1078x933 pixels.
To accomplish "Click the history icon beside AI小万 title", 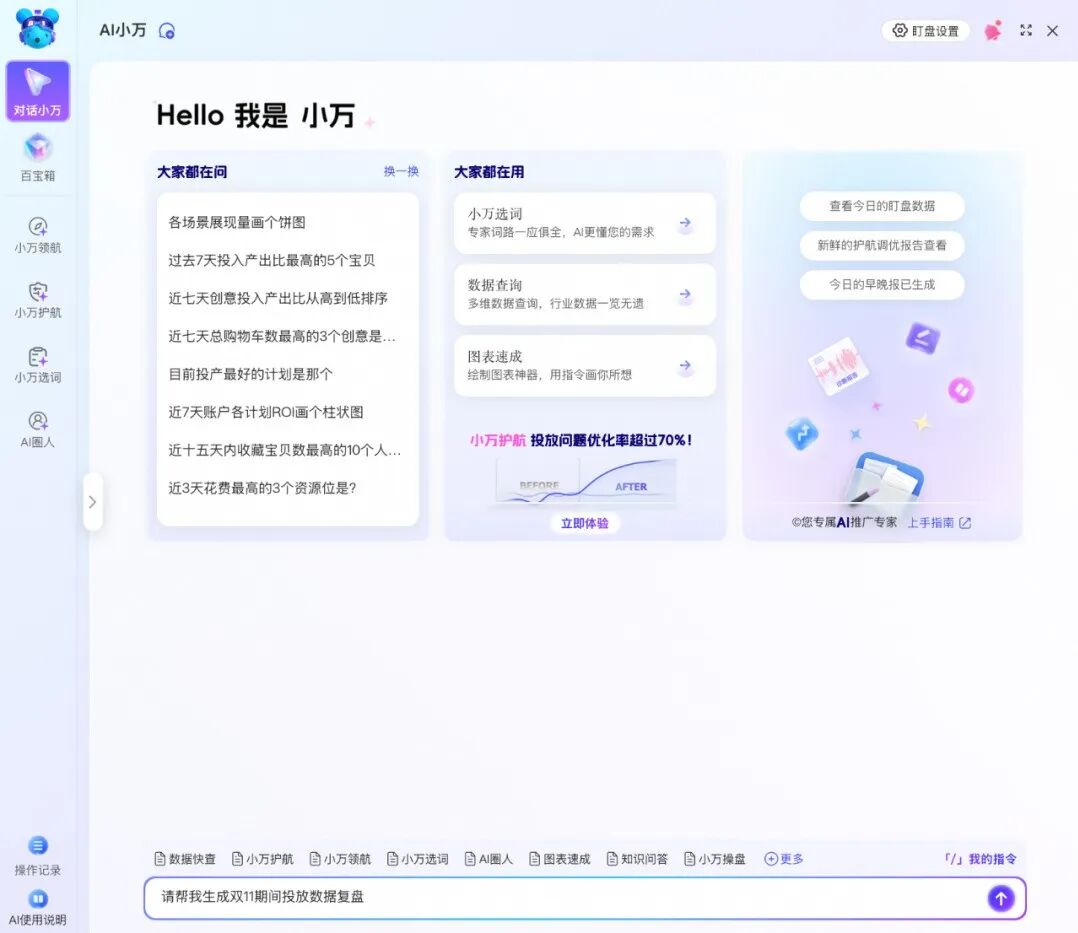I will (166, 31).
